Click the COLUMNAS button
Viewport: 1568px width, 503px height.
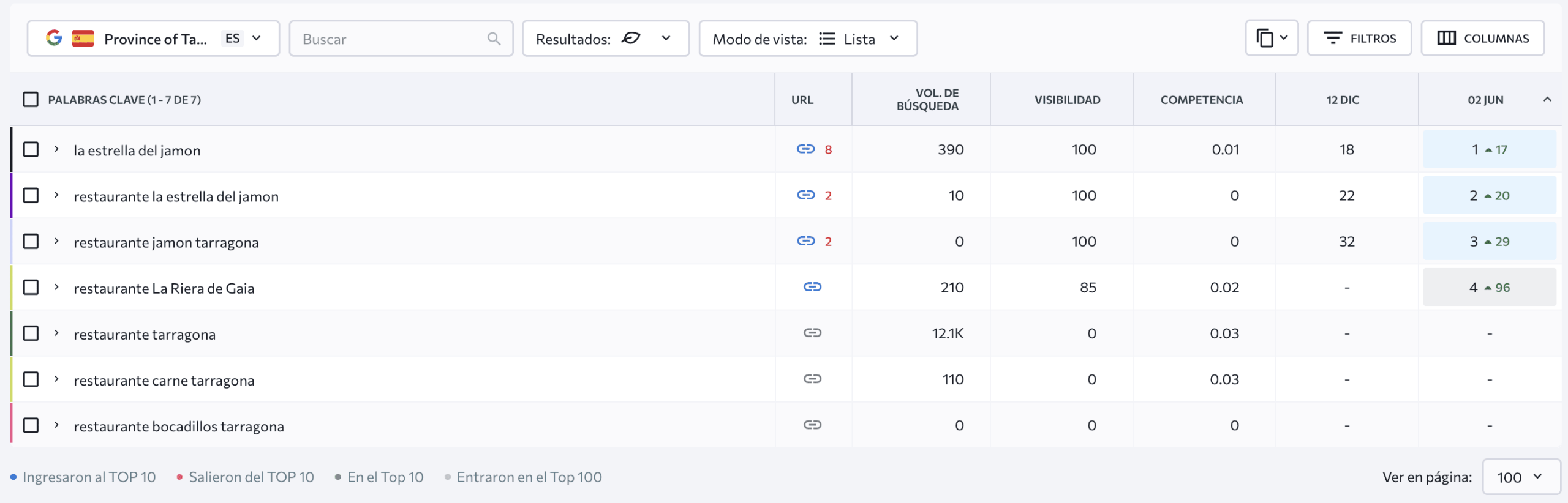1482,38
